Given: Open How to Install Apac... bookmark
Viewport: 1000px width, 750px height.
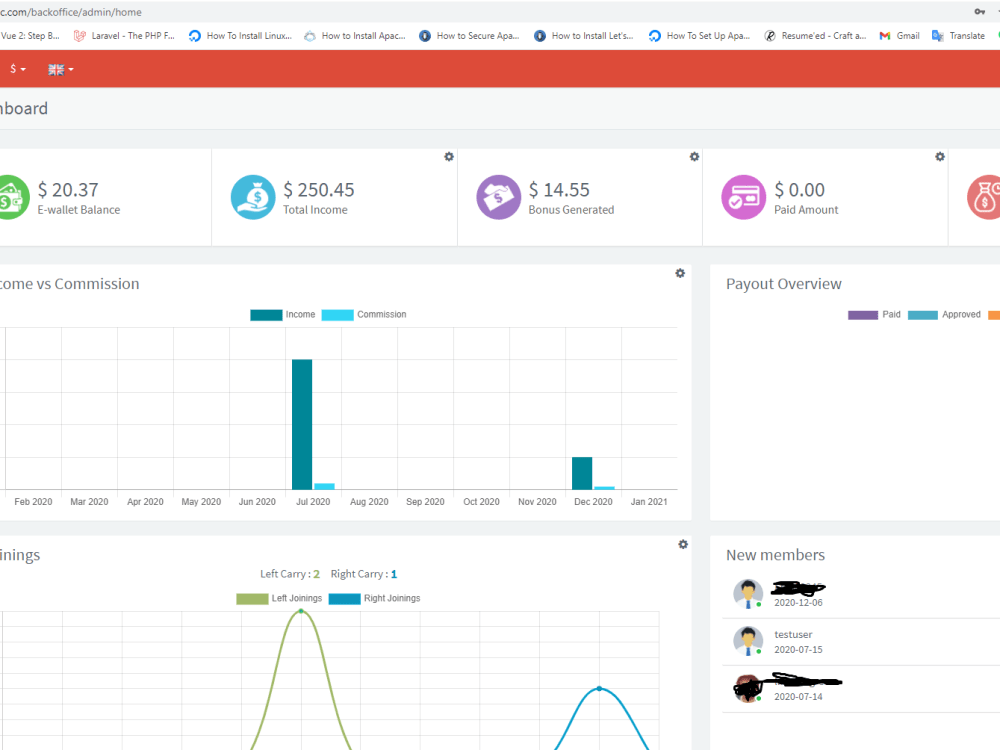Looking at the screenshot, I should pos(355,36).
